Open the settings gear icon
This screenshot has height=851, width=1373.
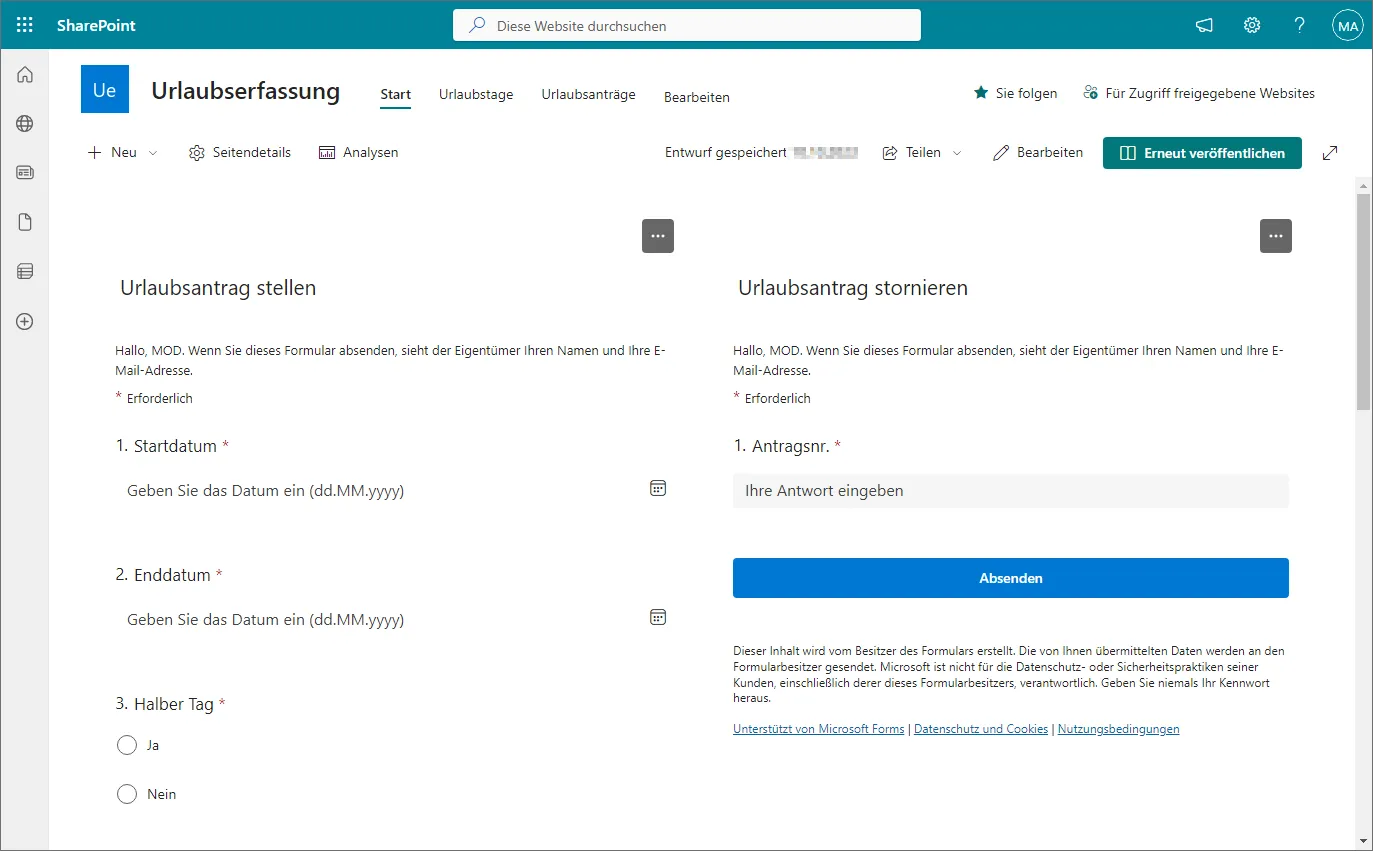[x=1252, y=26]
